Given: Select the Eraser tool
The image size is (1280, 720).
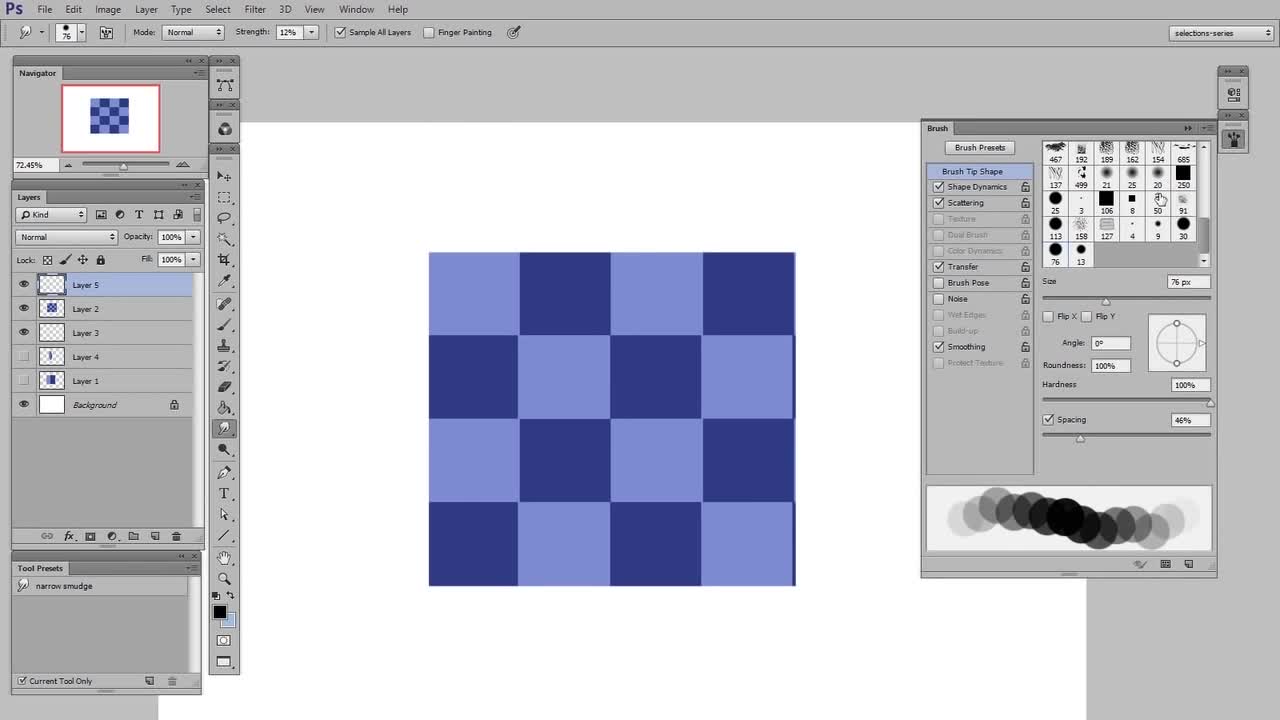Looking at the screenshot, I should 224,387.
